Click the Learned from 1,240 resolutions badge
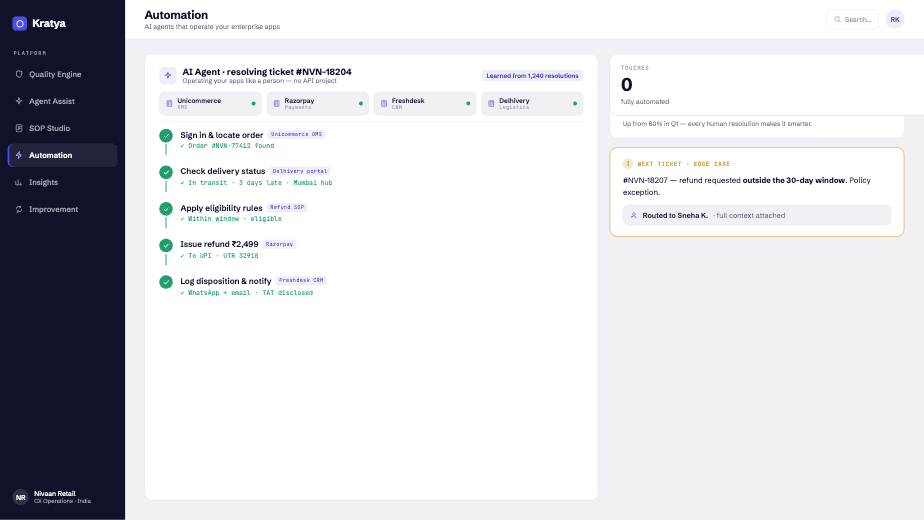924x520 pixels. [x=532, y=75]
